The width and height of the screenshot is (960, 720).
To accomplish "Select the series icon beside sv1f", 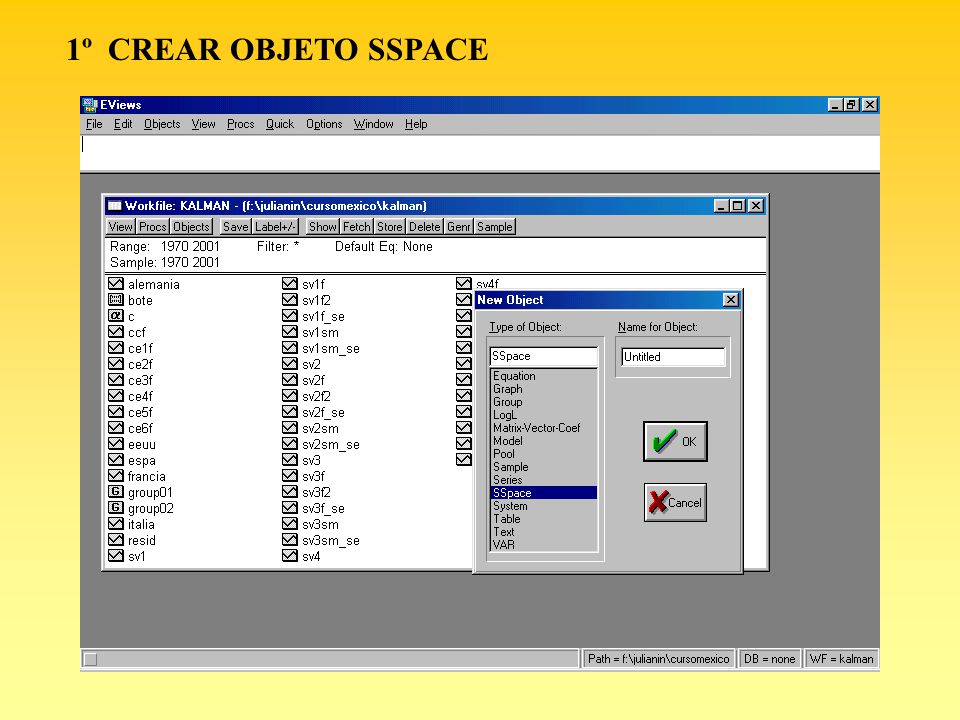I will (x=290, y=283).
